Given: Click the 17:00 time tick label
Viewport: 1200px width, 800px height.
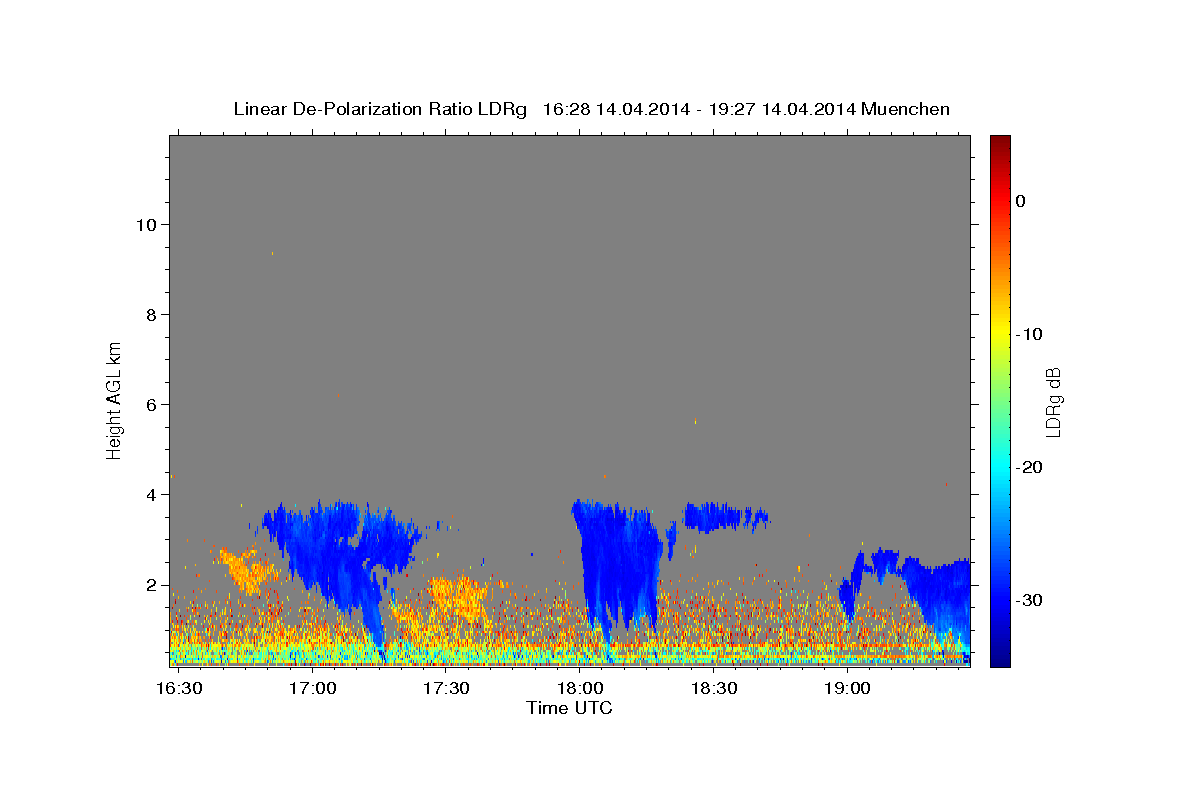Looking at the screenshot, I should (313, 688).
